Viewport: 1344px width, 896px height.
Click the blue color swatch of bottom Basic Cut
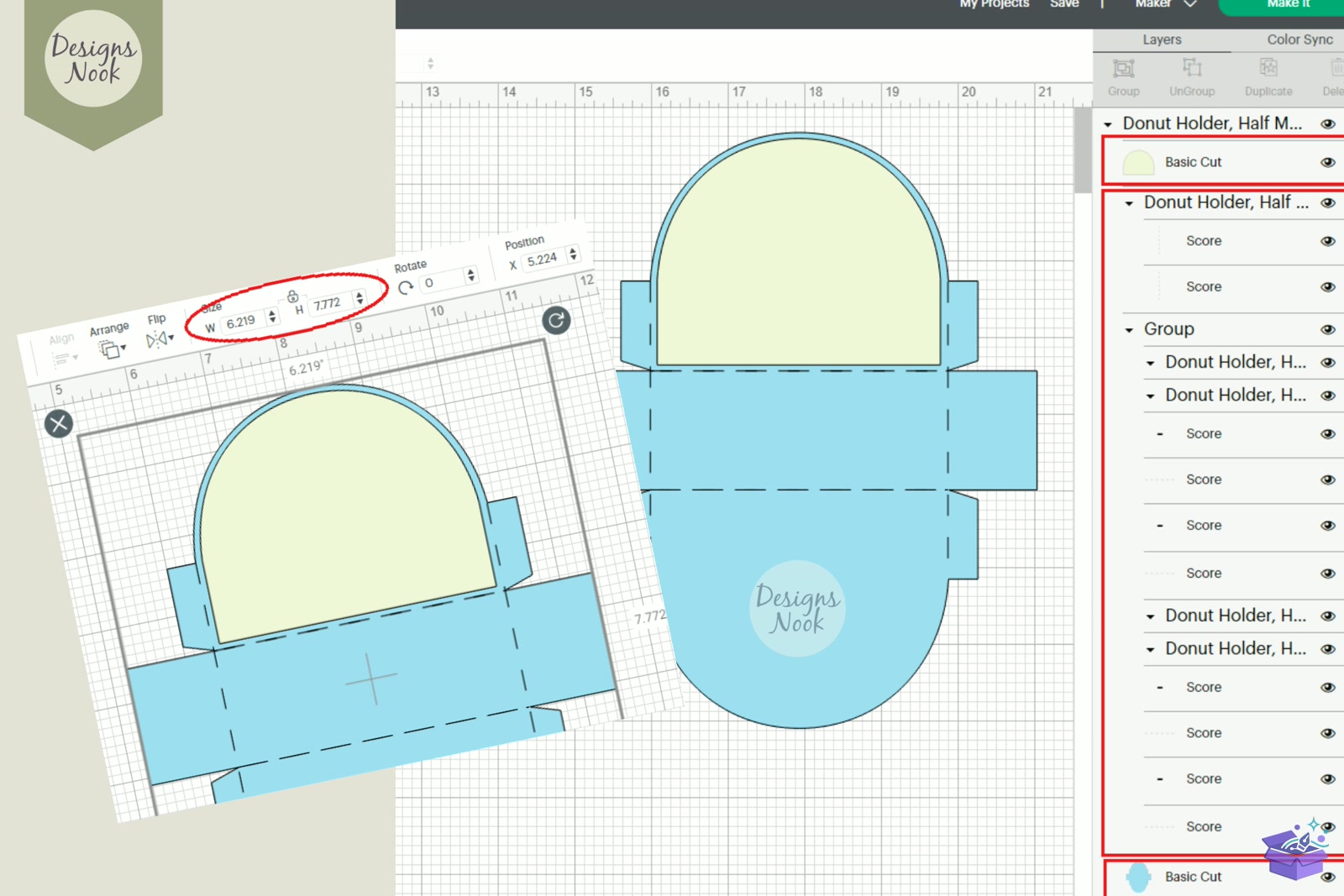click(x=1138, y=877)
